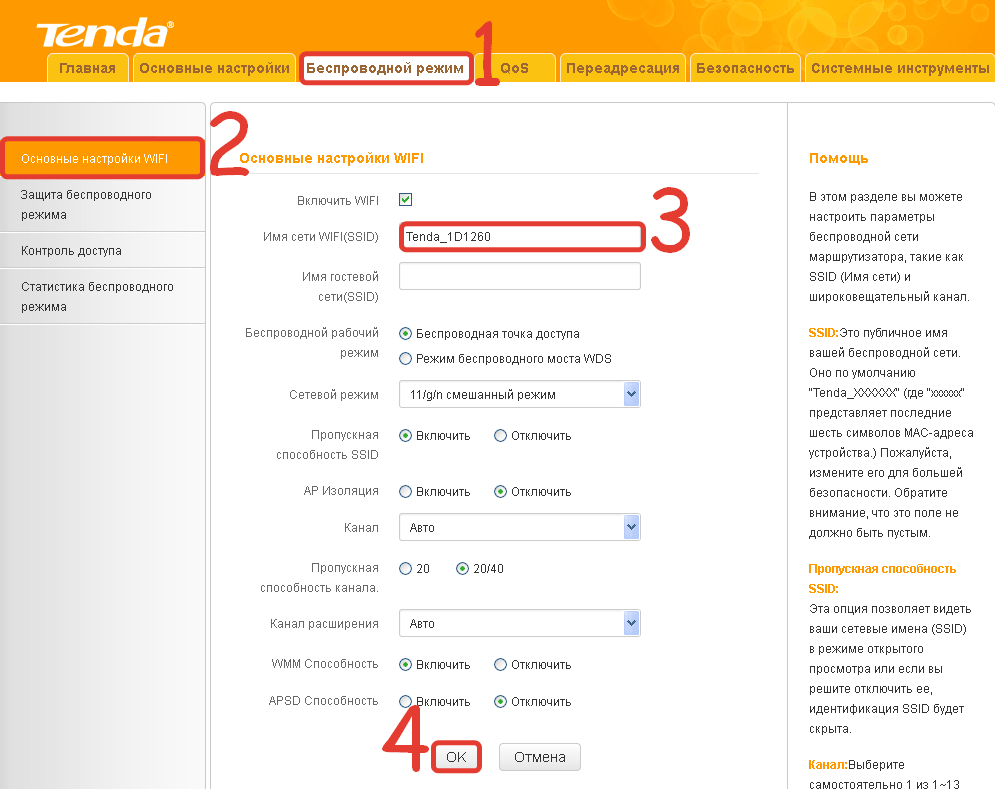Image resolution: width=995 pixels, height=789 pixels.
Task: Disable WMM Способность
Action: [501, 665]
